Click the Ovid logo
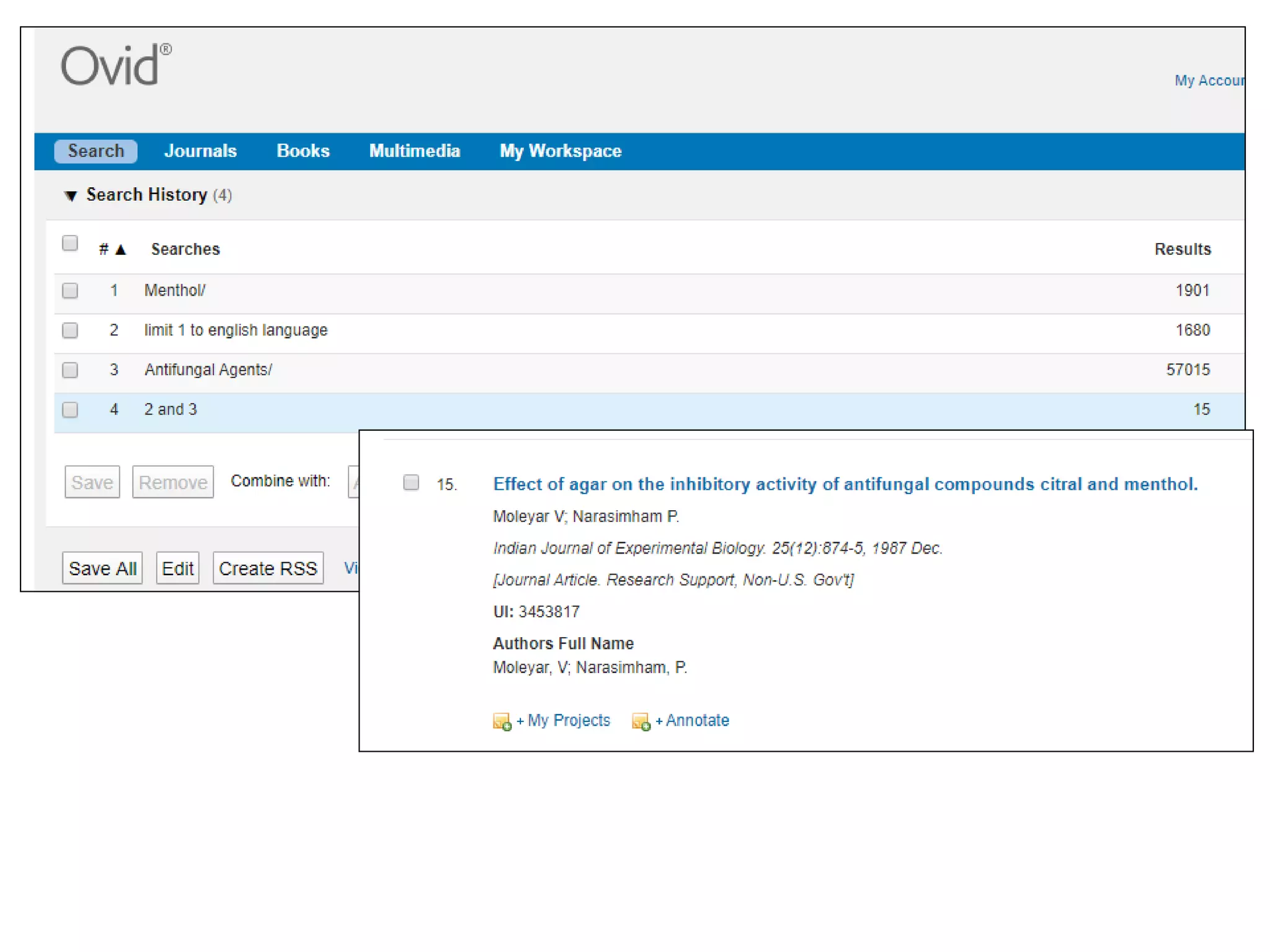The height and width of the screenshot is (952, 1270). [x=115, y=64]
